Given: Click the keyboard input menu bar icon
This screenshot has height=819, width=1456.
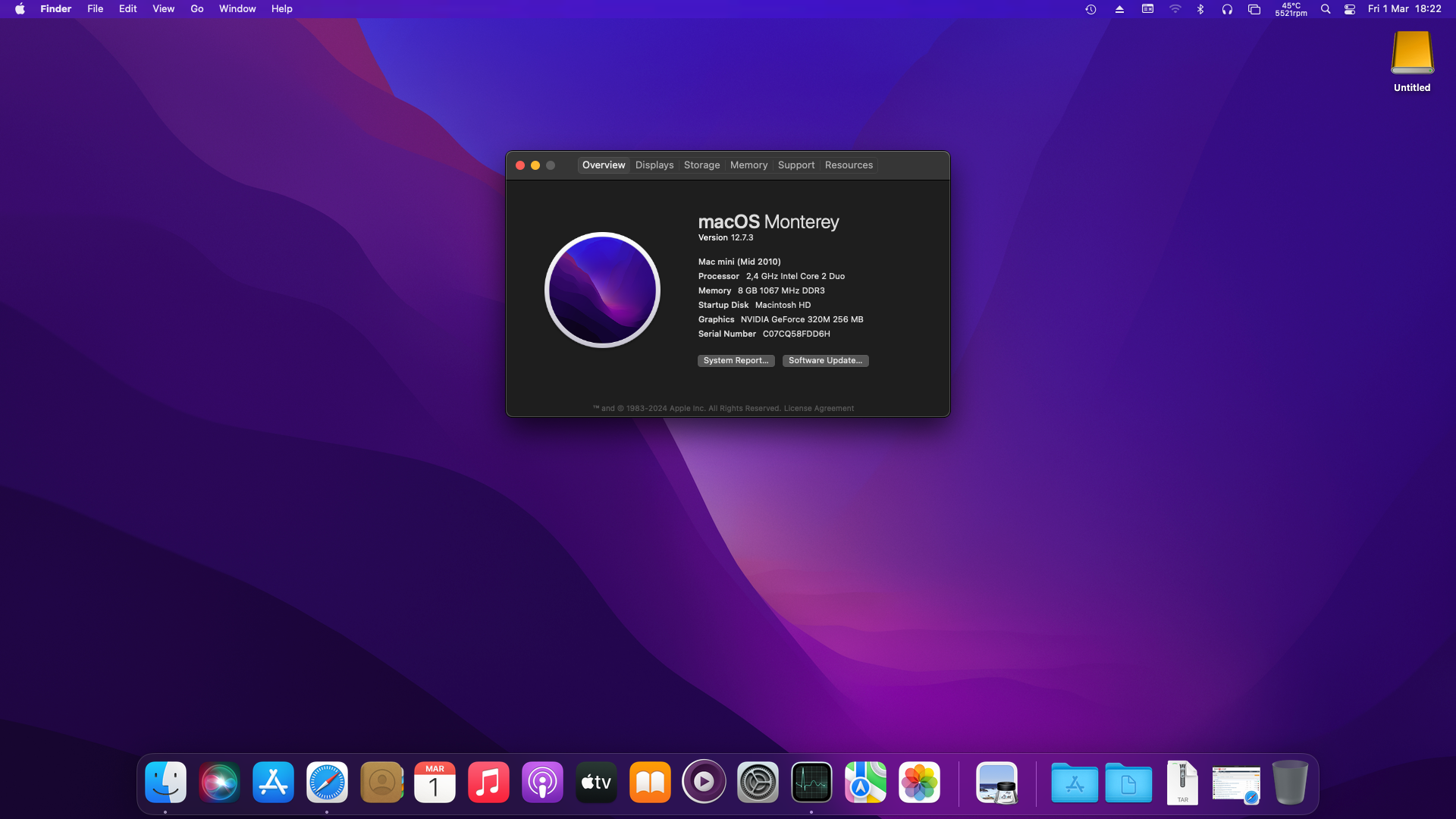Looking at the screenshot, I should coord(1147,9).
